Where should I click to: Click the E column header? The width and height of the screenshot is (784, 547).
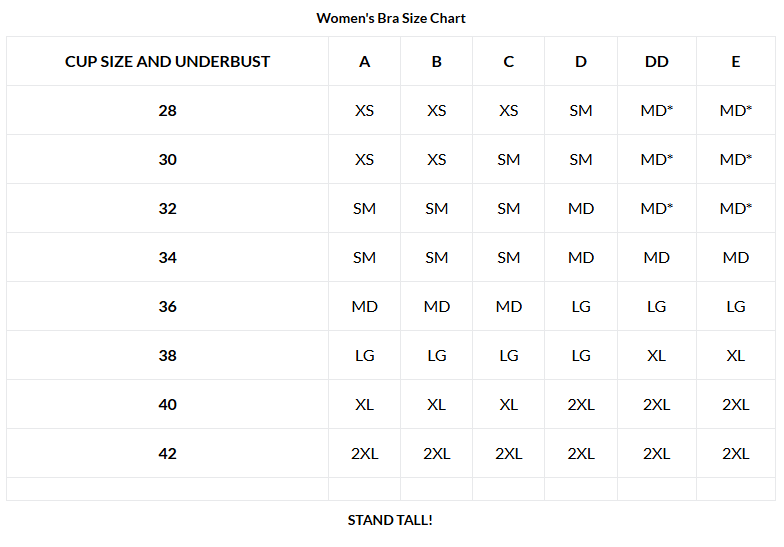click(736, 61)
